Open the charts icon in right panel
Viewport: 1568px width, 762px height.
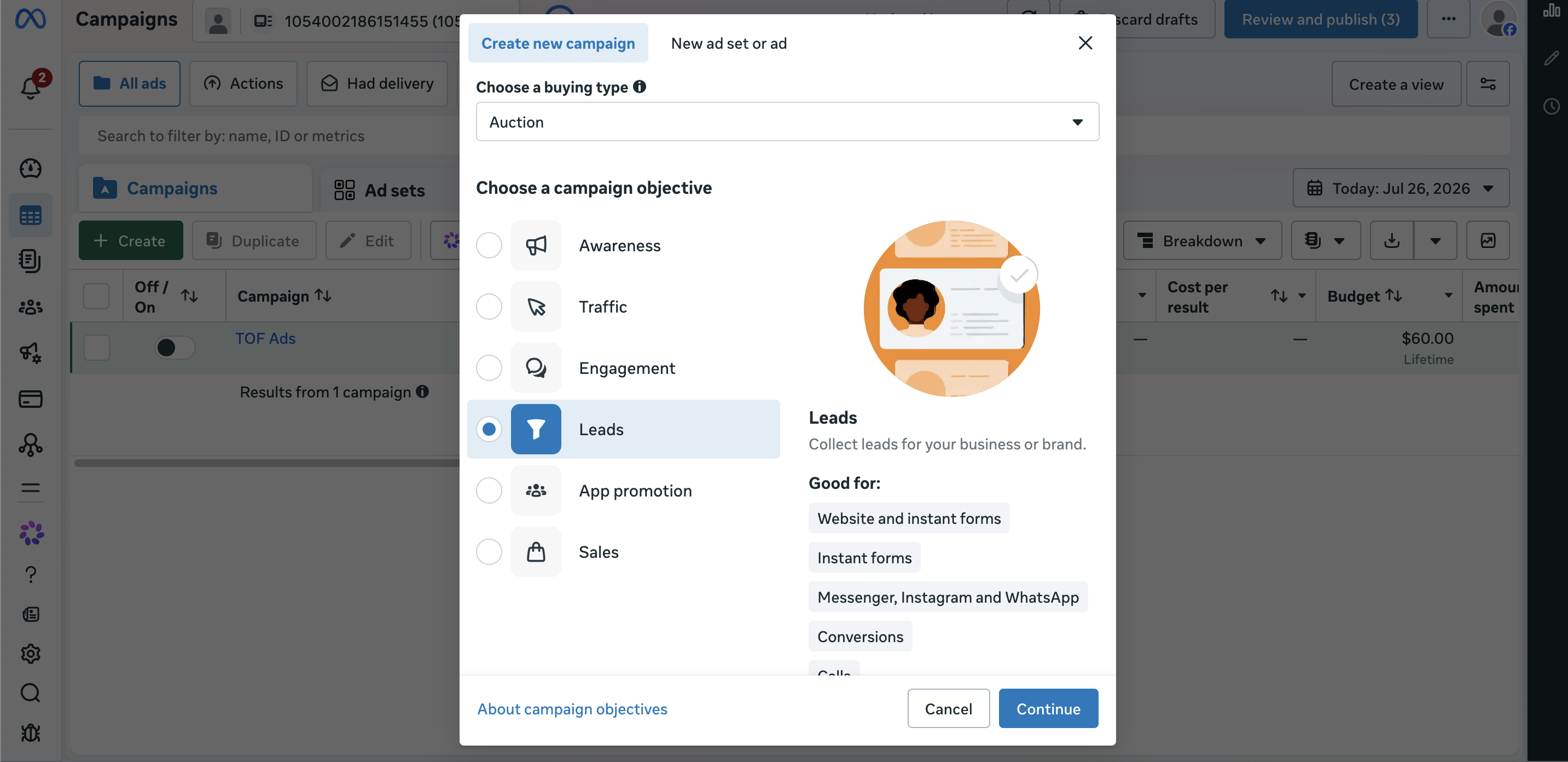coord(1551,10)
